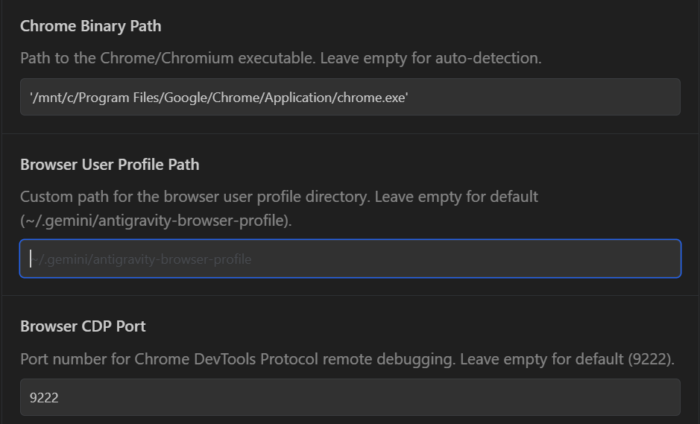
Task: Click the 9222 value in port field
Action: tap(44, 397)
